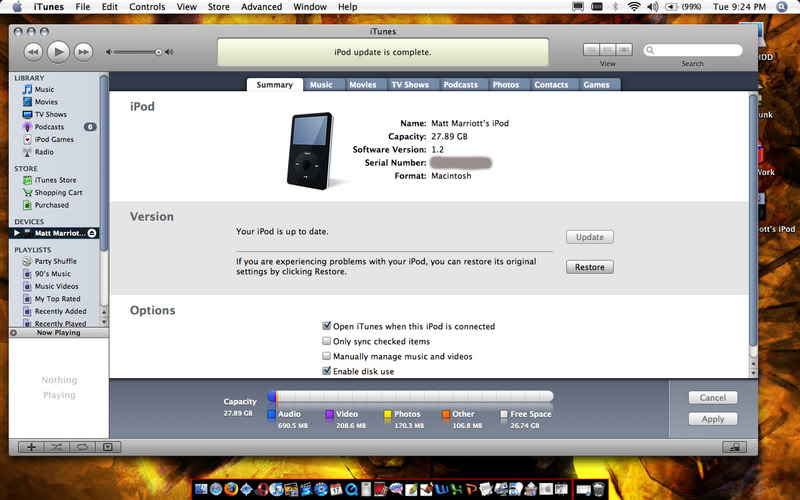This screenshot has height=500, width=800.
Task: Switch to the Games tab
Action: click(596, 85)
